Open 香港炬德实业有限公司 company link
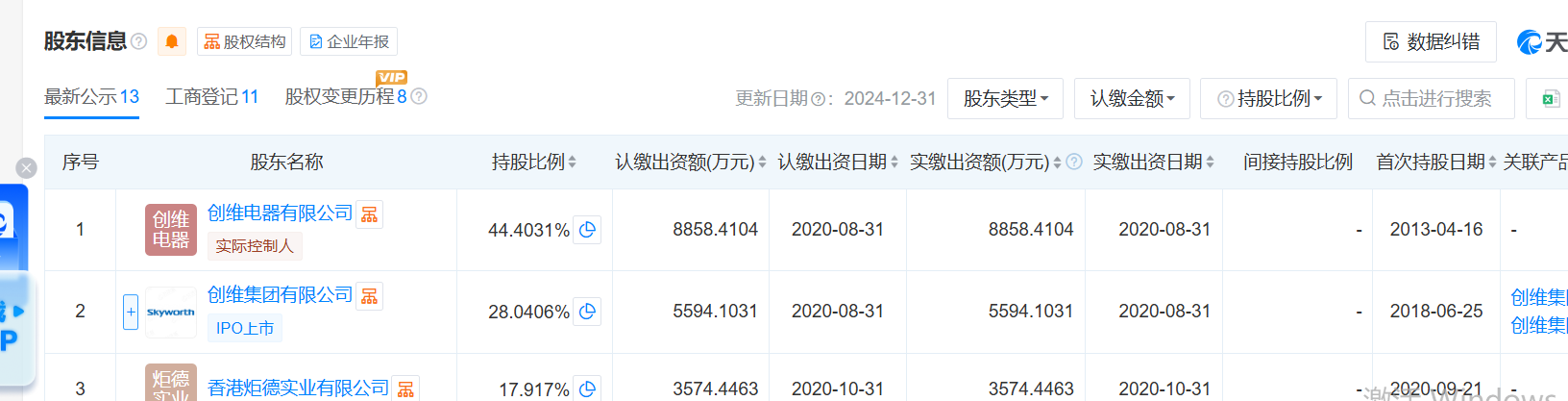The height and width of the screenshot is (401, 1568). (299, 388)
